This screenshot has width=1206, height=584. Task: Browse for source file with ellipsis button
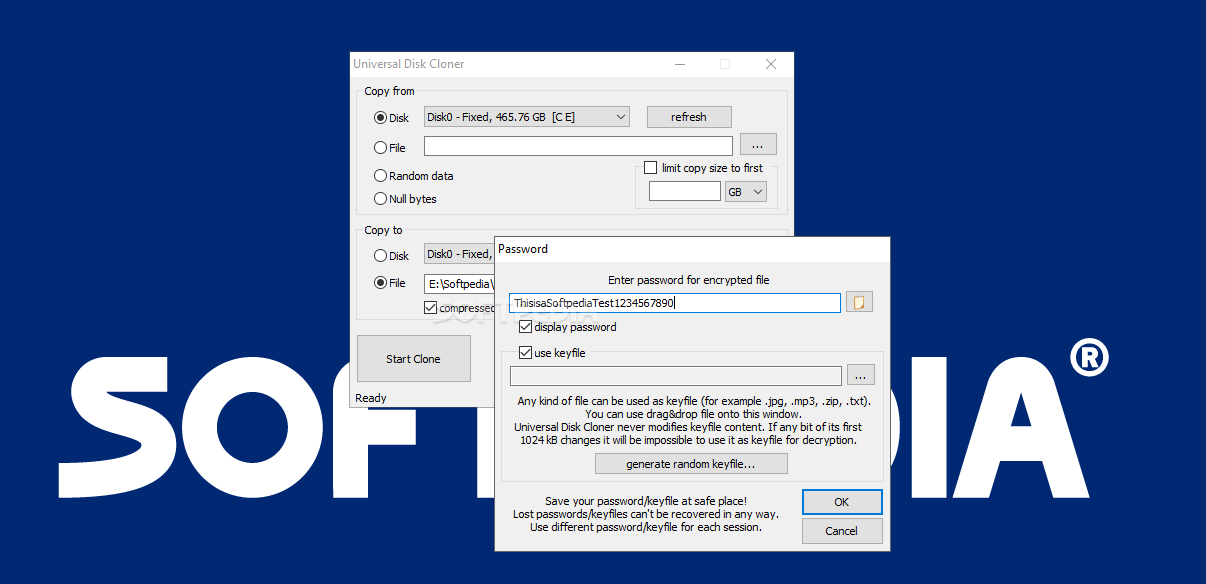[x=758, y=145]
